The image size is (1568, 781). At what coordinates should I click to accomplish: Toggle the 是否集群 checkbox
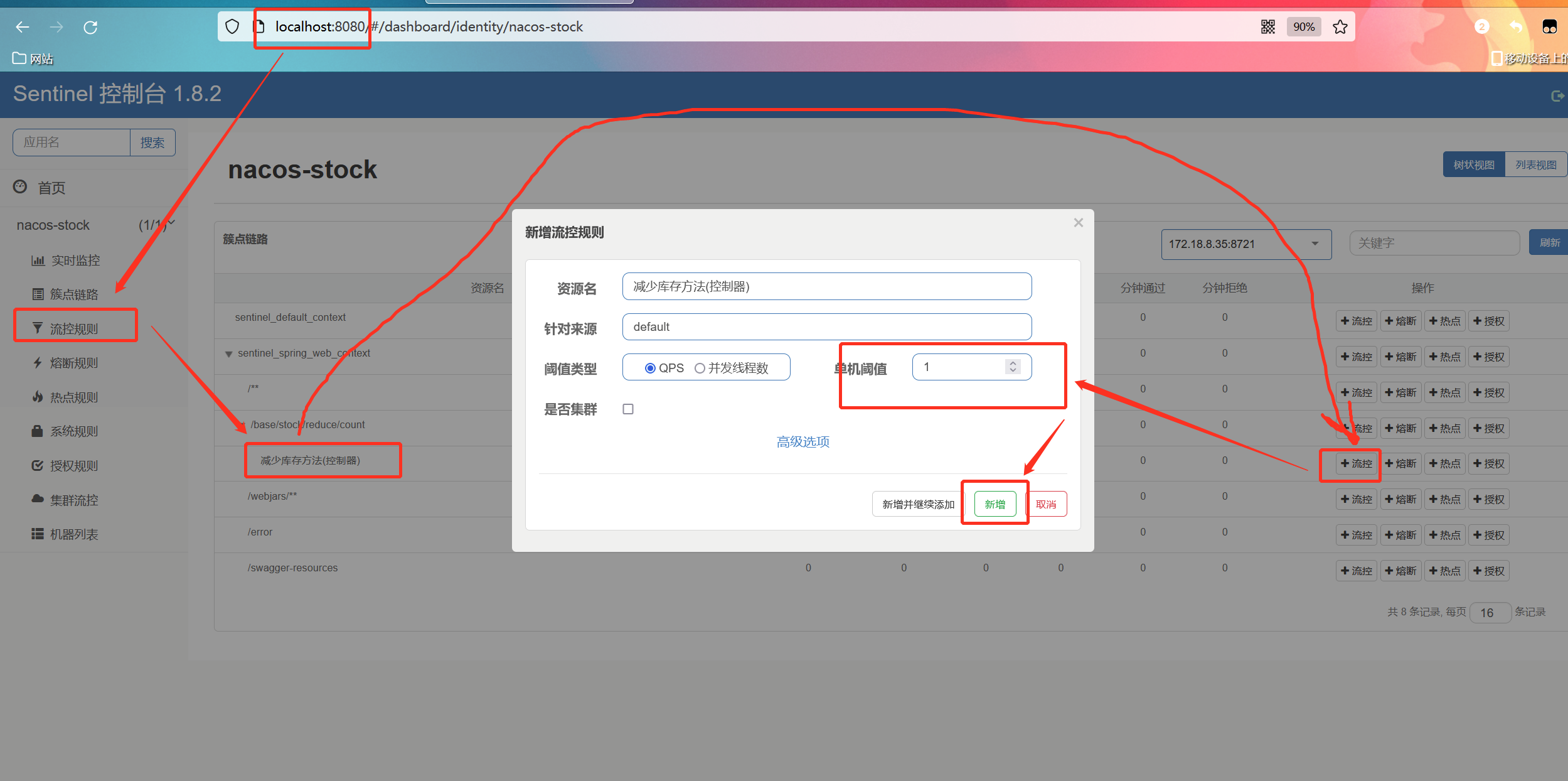(x=628, y=409)
